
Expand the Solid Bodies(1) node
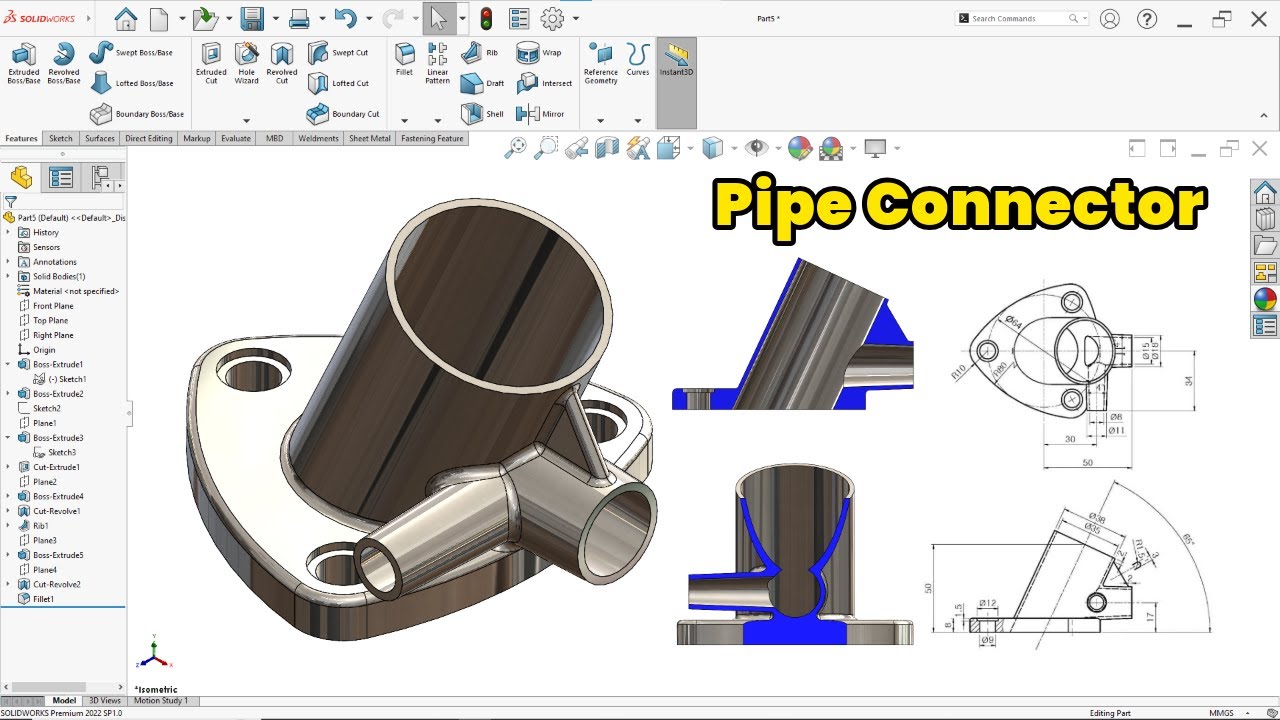[8, 276]
